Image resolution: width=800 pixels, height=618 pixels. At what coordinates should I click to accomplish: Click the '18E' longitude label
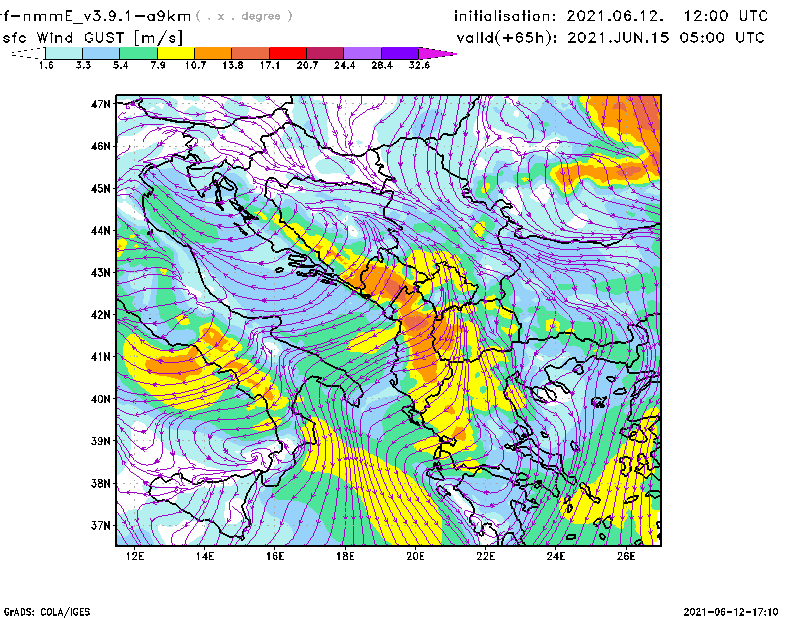tap(345, 556)
